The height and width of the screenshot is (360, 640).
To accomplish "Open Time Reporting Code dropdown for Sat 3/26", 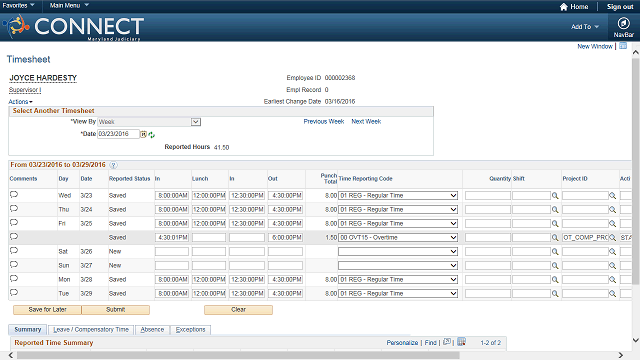I will pos(398,251).
